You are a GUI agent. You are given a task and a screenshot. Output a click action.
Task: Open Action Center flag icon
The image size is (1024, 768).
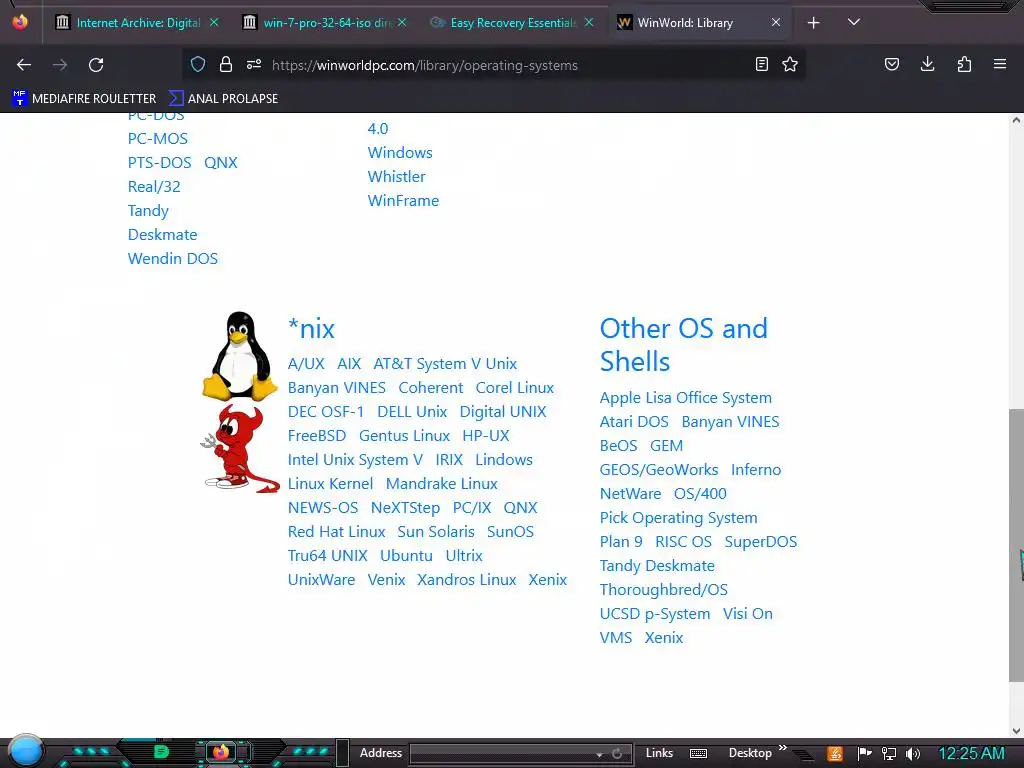click(864, 754)
